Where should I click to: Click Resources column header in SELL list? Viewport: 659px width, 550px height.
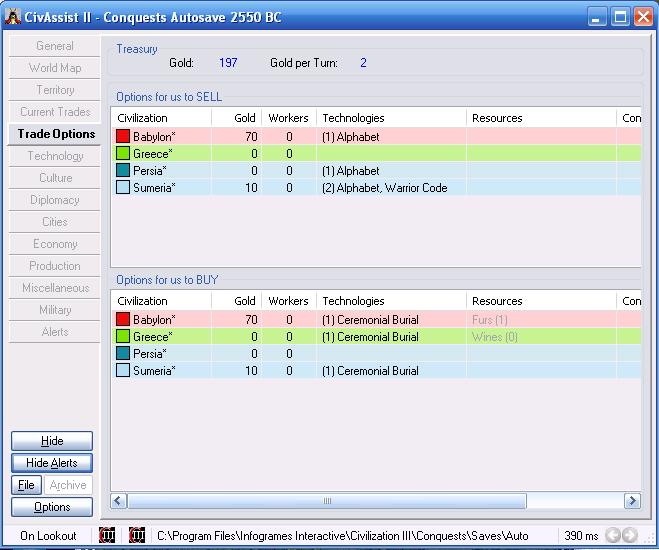coord(541,118)
